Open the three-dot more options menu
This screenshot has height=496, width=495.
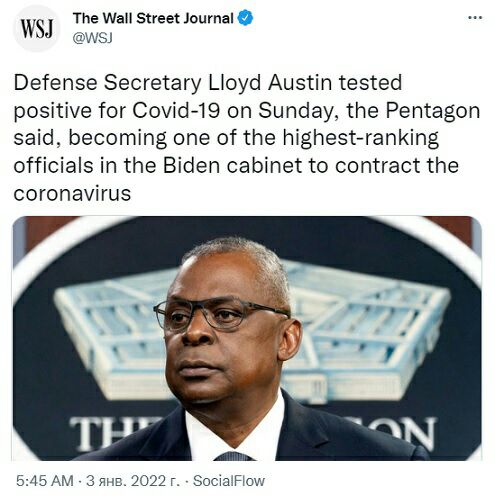pyautogui.click(x=475, y=18)
